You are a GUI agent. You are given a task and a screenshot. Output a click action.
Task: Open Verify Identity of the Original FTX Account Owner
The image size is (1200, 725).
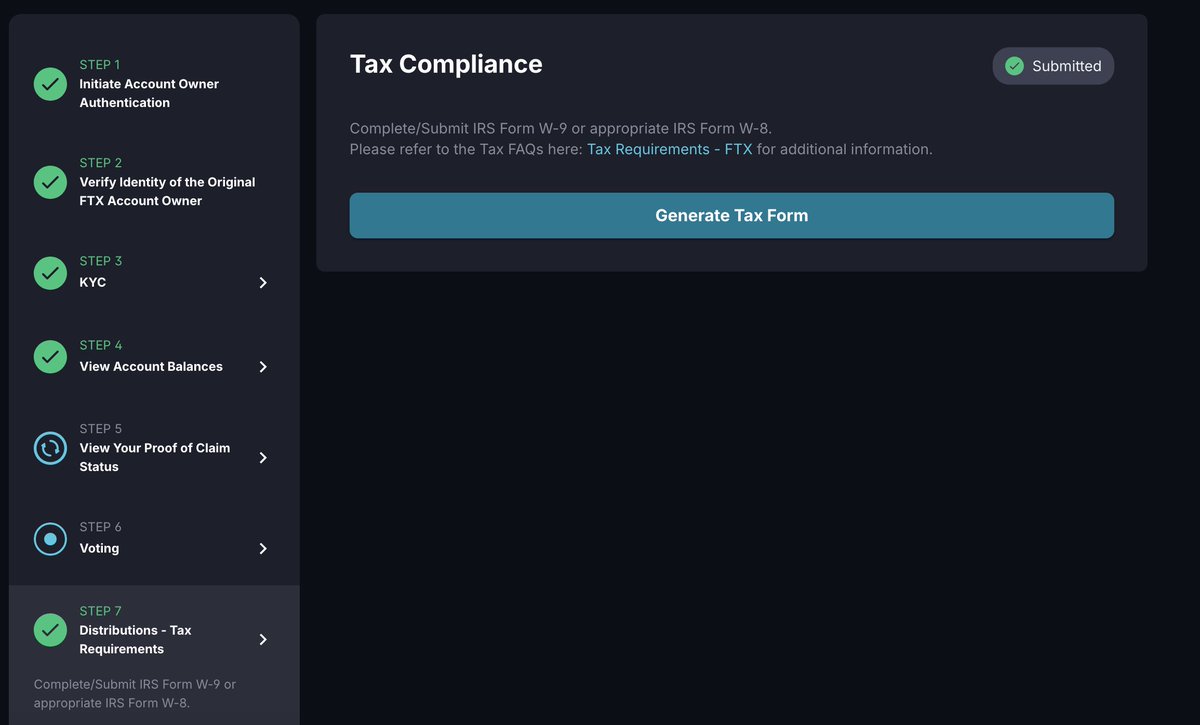(x=167, y=191)
